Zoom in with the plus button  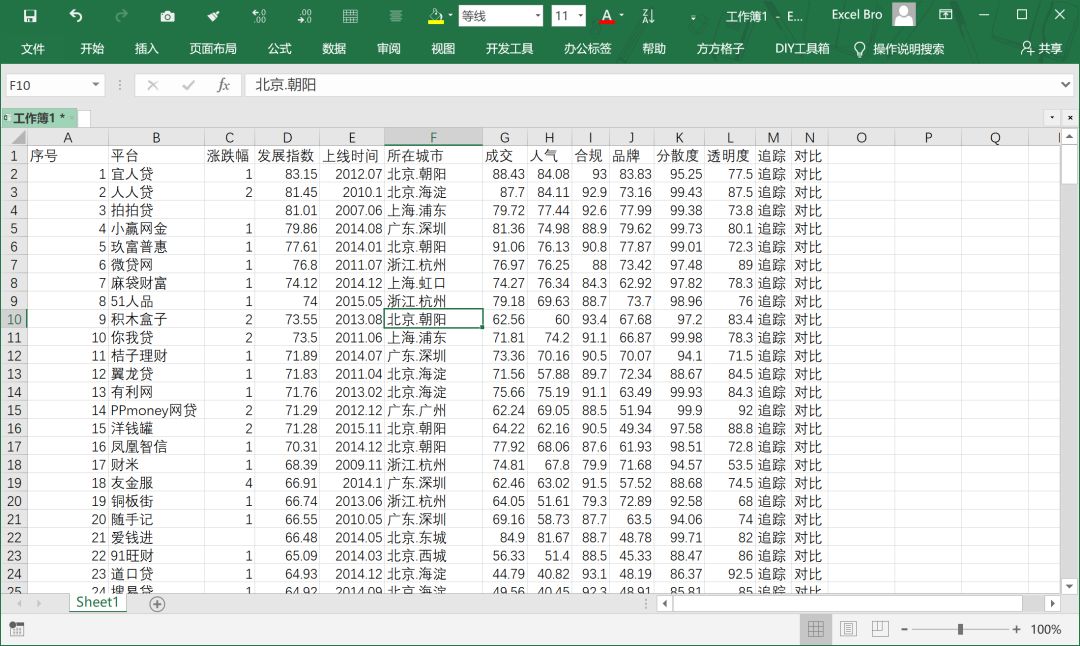(1016, 629)
